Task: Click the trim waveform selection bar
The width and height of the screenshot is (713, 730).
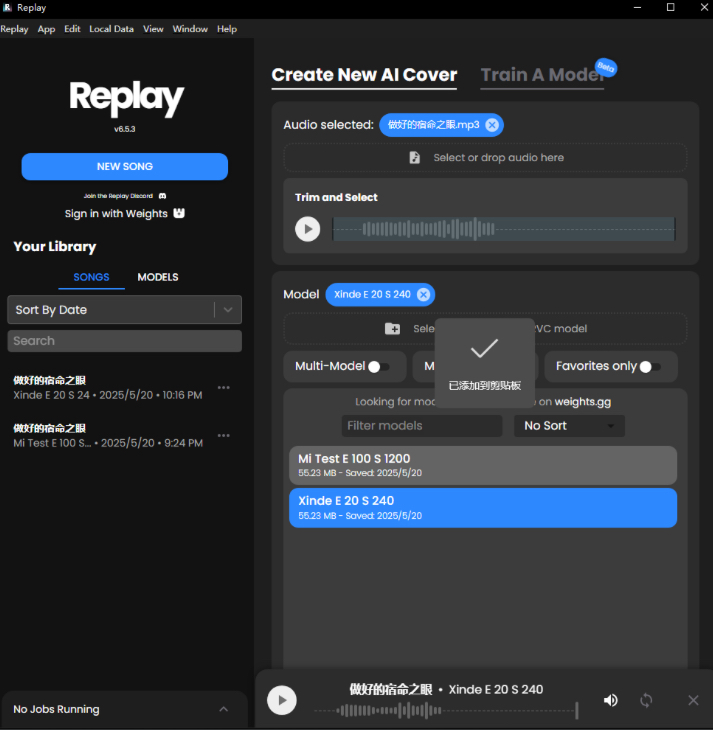Action: coord(503,229)
